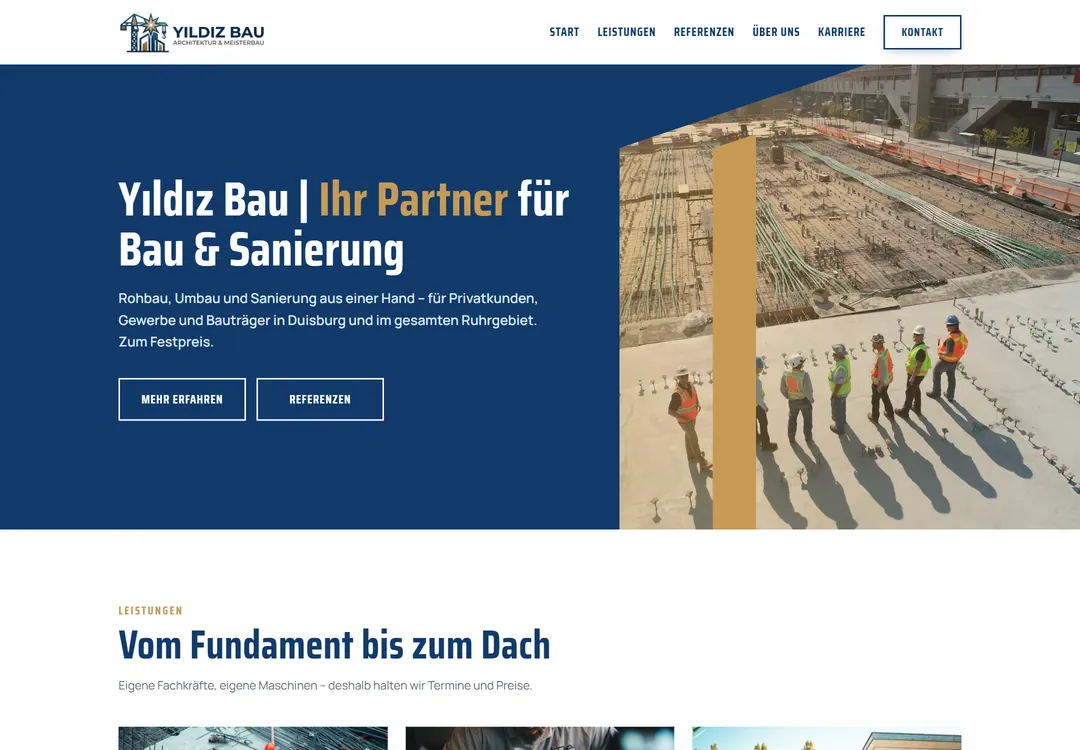This screenshot has width=1080, height=750.
Task: Click the 'Vom Fundament bis zum Dach' heading
Action: tap(334, 645)
